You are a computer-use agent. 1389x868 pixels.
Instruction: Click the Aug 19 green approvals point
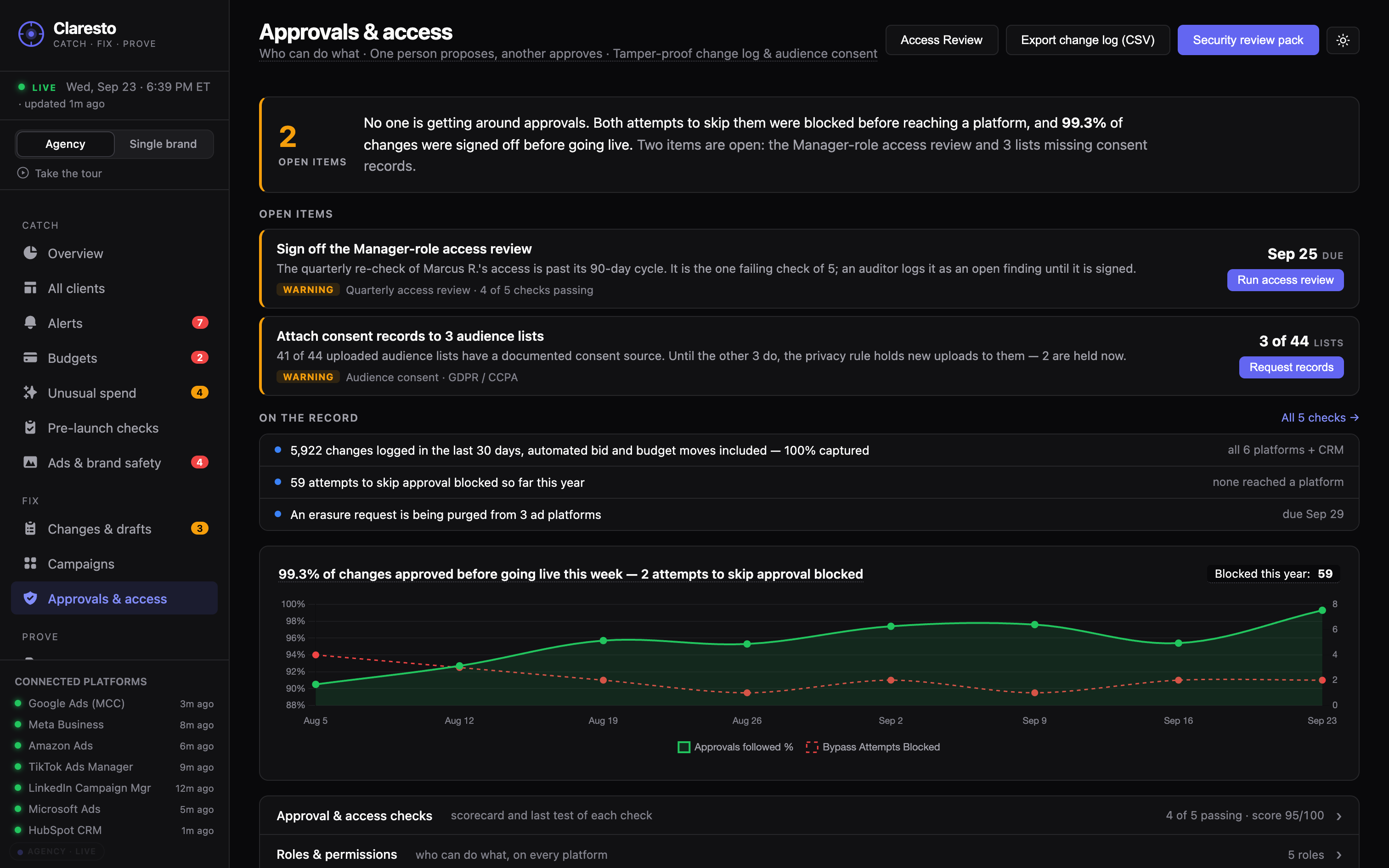603,640
